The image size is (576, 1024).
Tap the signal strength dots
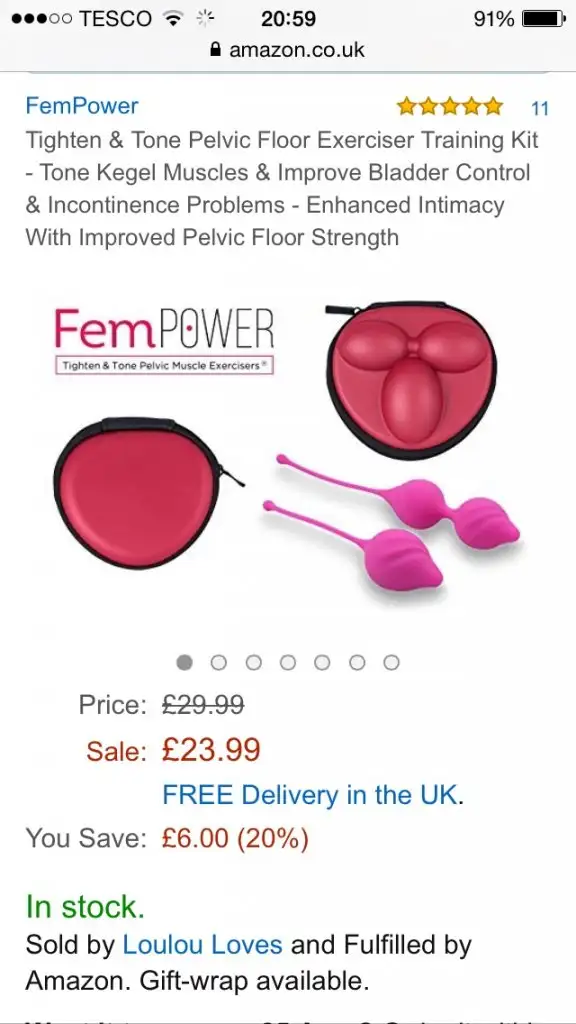pos(41,19)
